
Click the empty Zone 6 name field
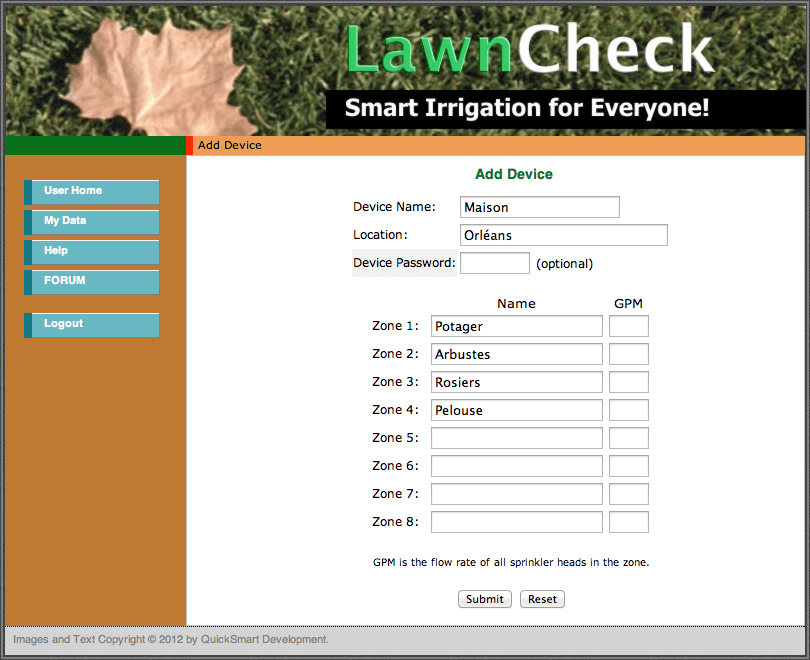tap(517, 466)
